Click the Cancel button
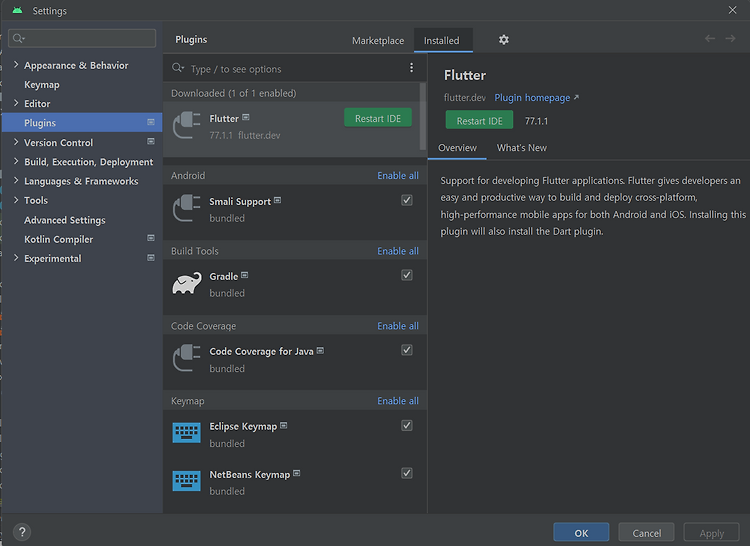 (646, 532)
